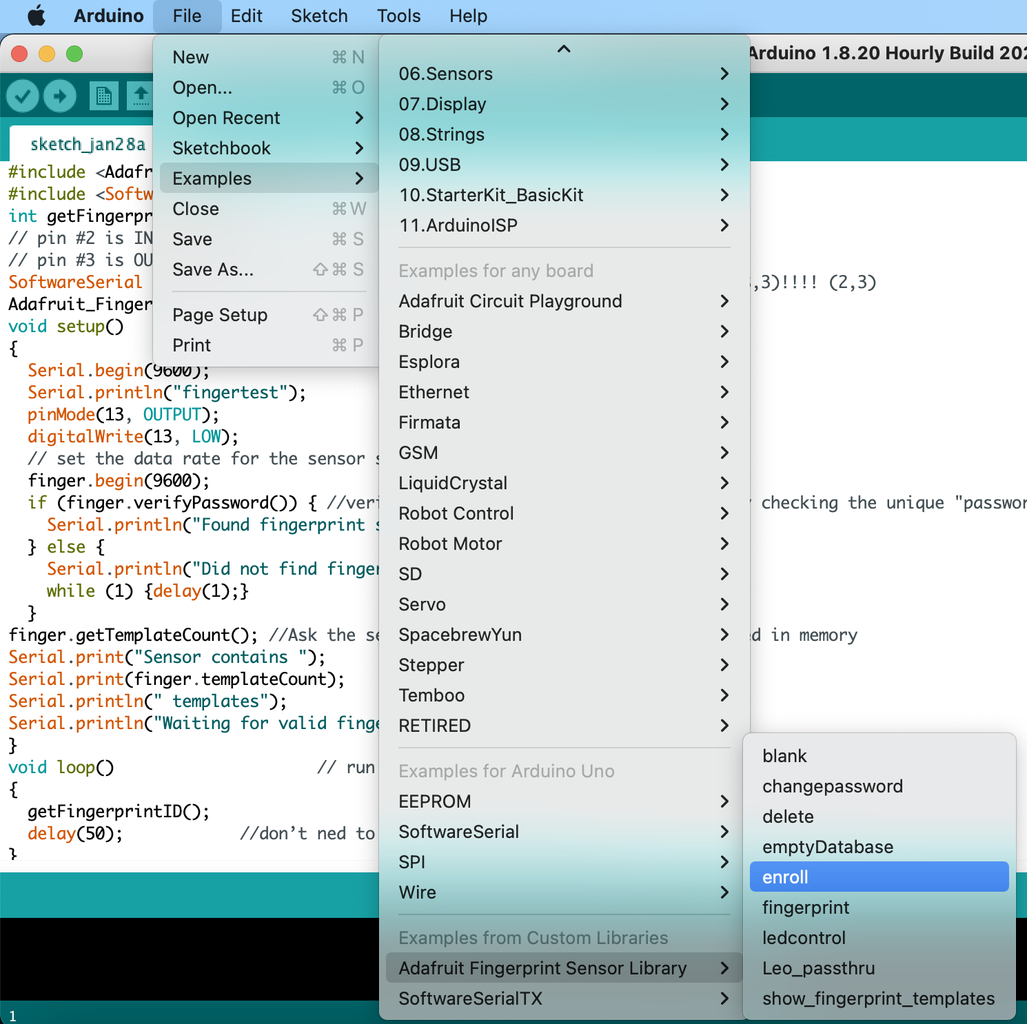Viewport: 1027px width, 1024px height.
Task: Open the Apple logo system menu
Action: pyautogui.click(x=37, y=16)
